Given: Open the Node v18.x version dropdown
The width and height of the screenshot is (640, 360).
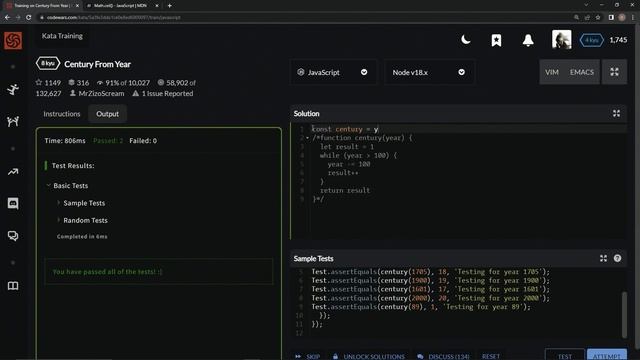Looking at the screenshot, I should [429, 72].
